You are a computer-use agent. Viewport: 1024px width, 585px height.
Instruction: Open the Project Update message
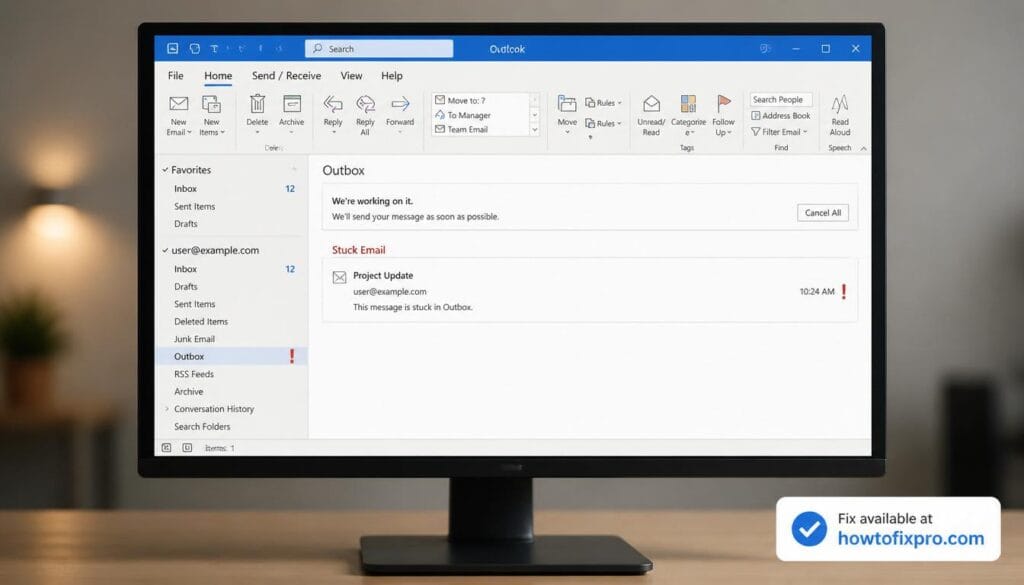point(590,291)
